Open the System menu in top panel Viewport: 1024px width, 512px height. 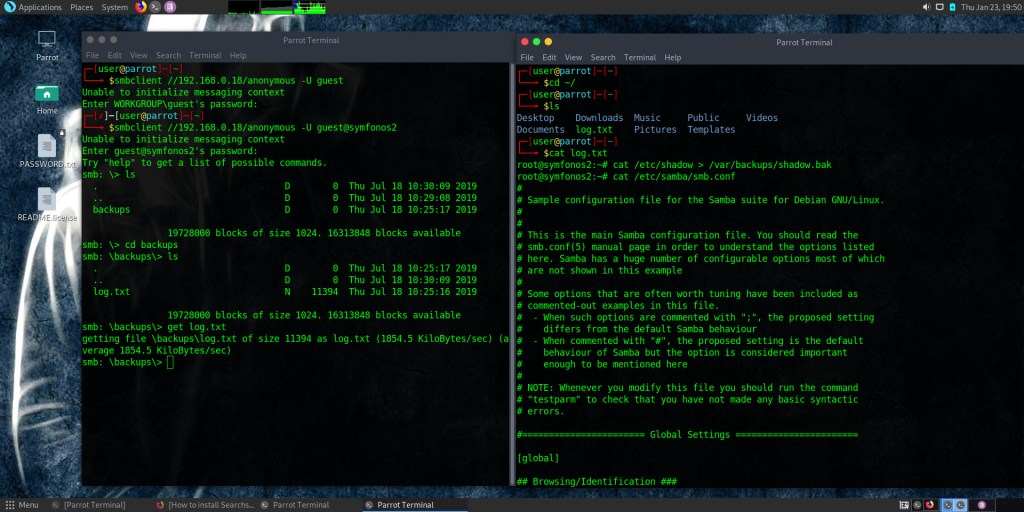coord(115,7)
